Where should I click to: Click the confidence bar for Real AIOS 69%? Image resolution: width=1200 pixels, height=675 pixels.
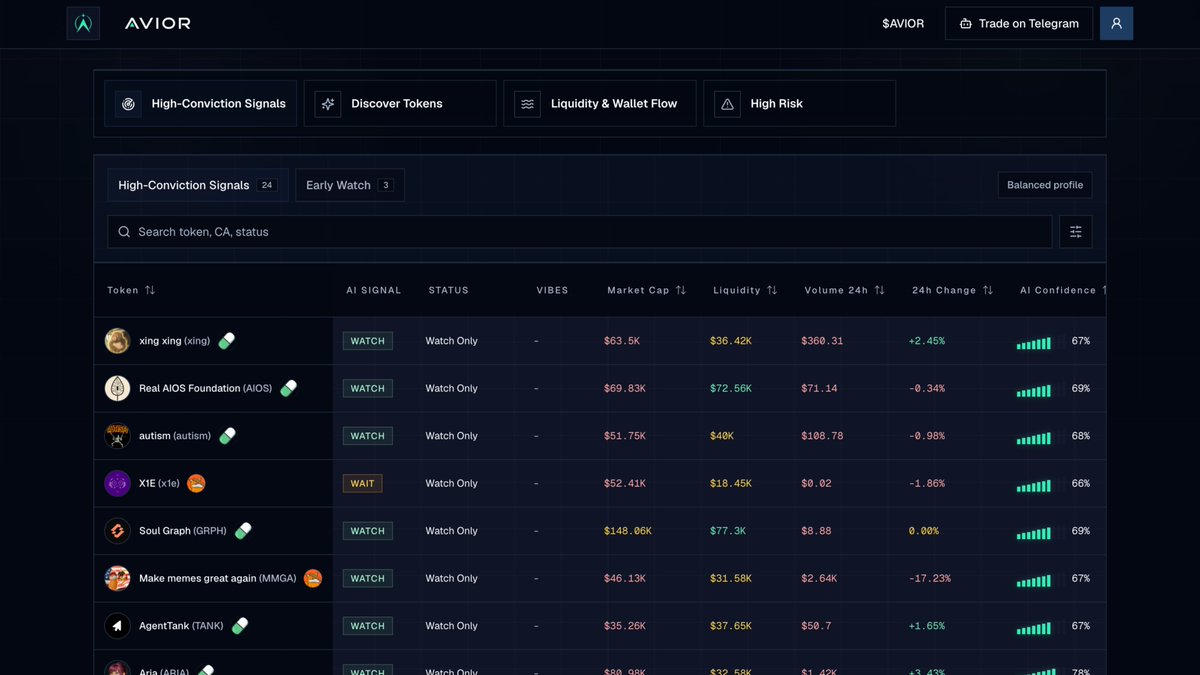pos(1034,391)
